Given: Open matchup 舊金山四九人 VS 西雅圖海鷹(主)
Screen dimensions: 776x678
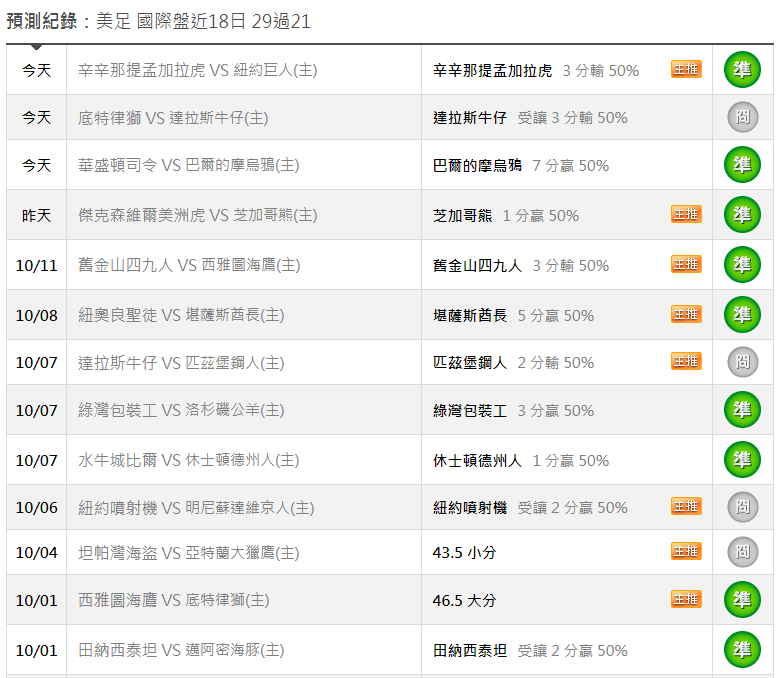Looking at the screenshot, I should click(189, 265).
